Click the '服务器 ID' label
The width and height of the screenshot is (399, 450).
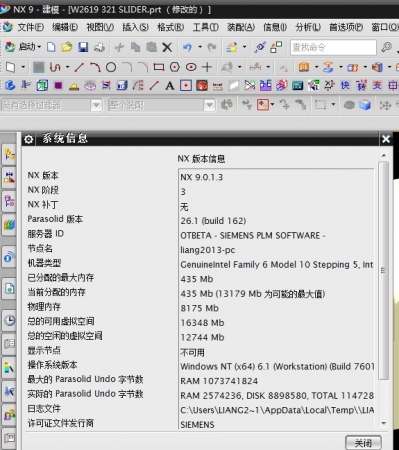click(45, 234)
